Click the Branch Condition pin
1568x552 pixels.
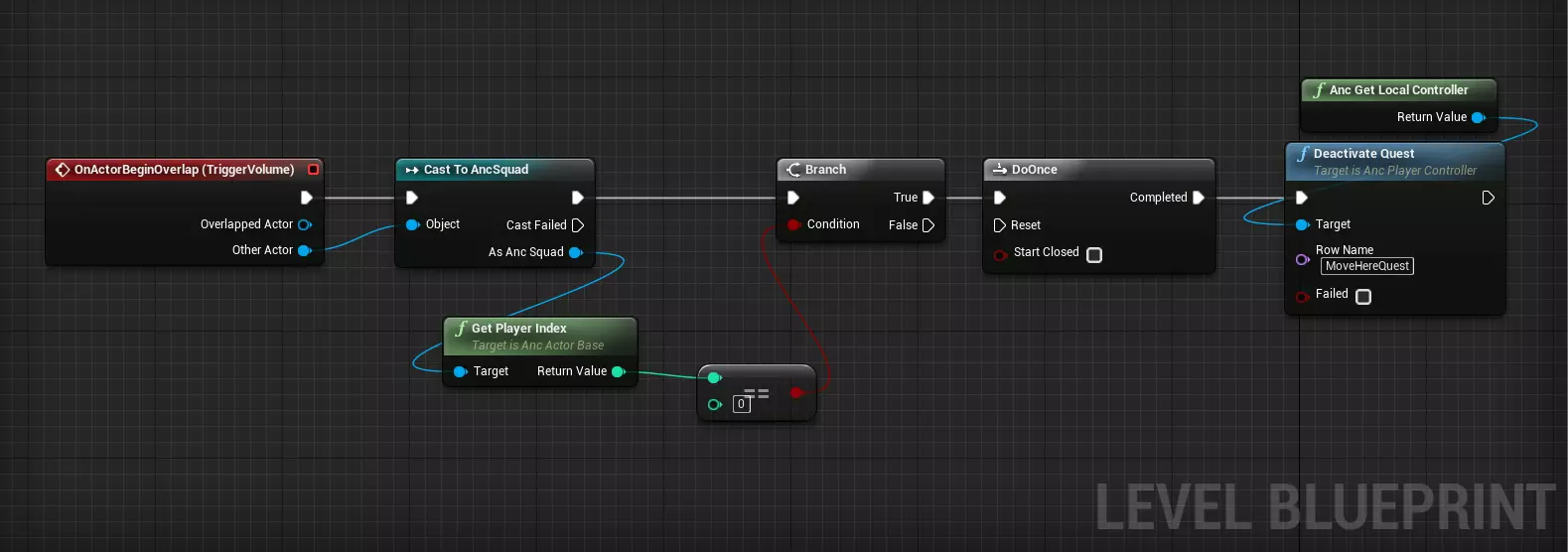pos(793,224)
